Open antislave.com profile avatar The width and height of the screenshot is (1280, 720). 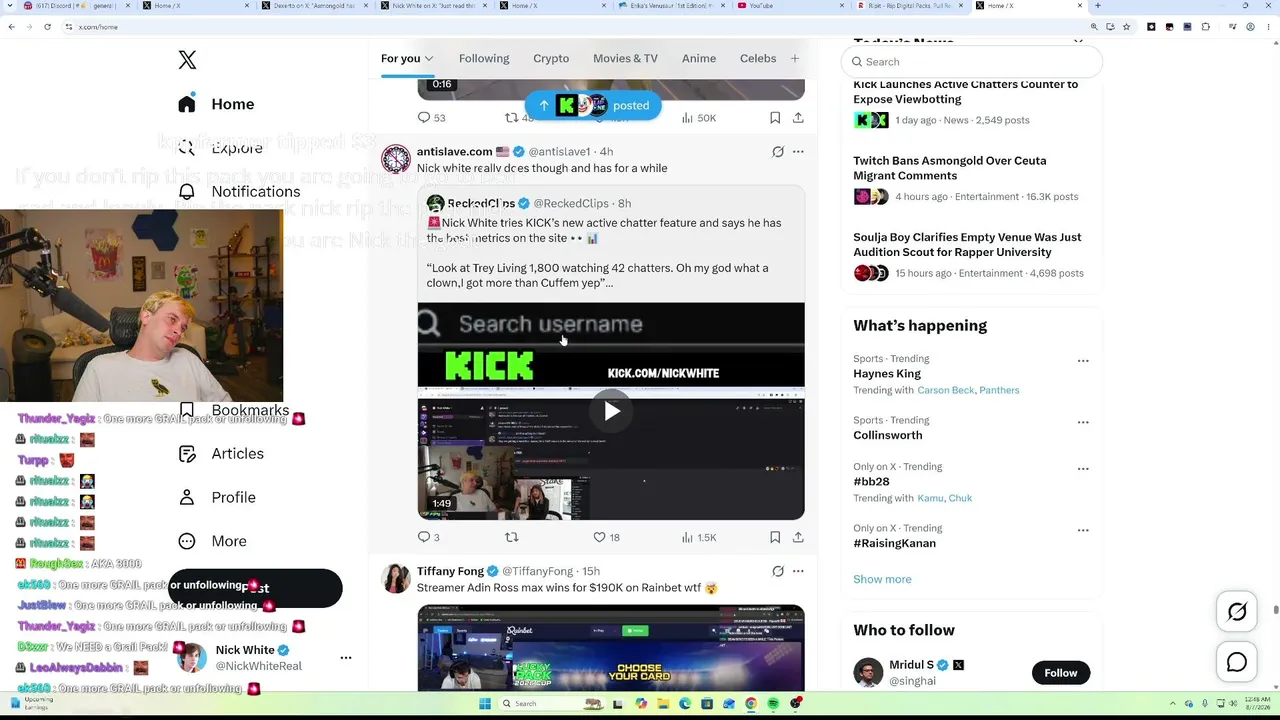point(396,160)
